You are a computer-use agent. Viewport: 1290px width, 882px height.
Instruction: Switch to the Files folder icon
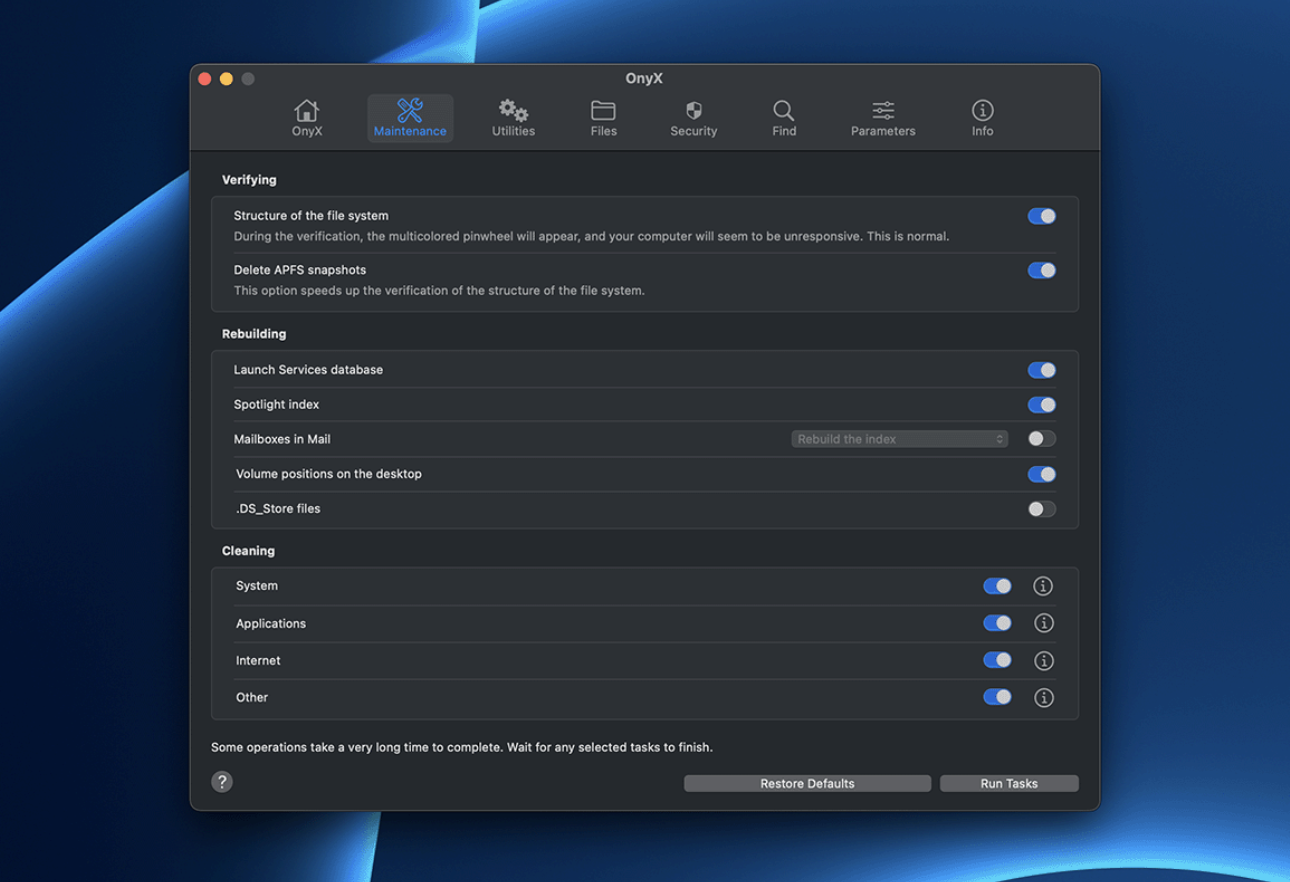[603, 118]
